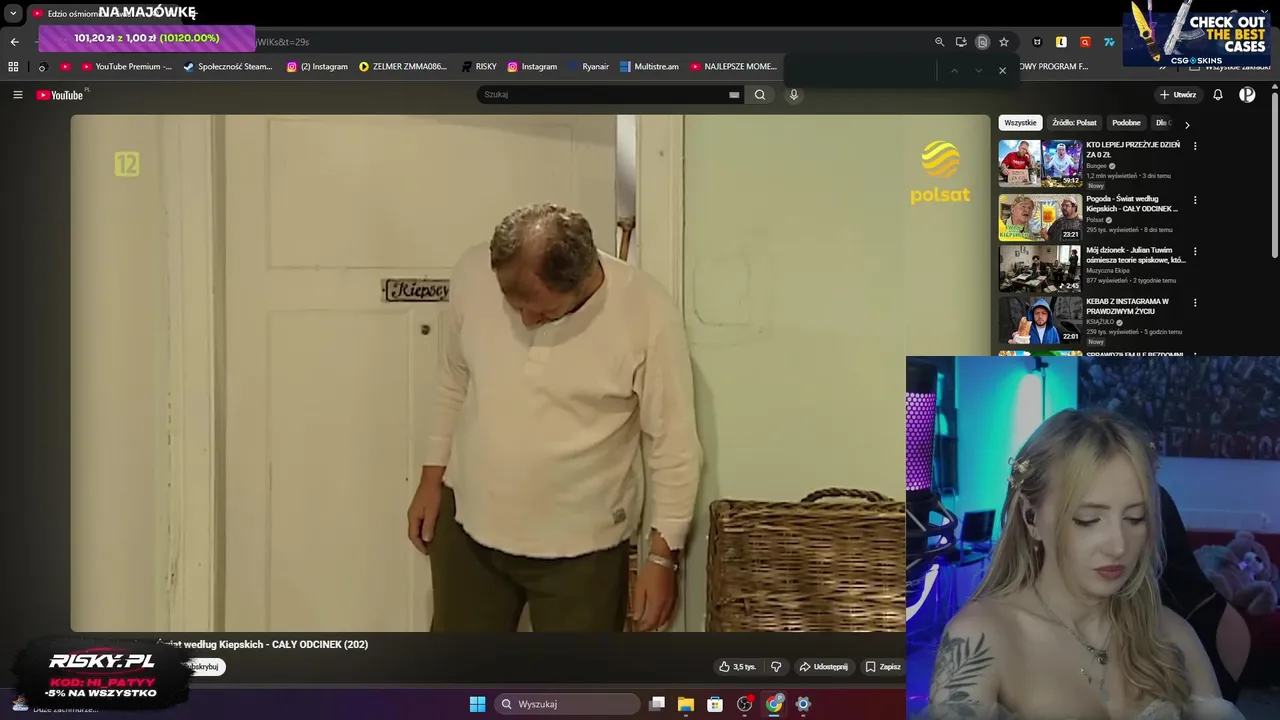1280x720 pixels.
Task: Open the (2) Instagram bookmark
Action: (x=317, y=67)
